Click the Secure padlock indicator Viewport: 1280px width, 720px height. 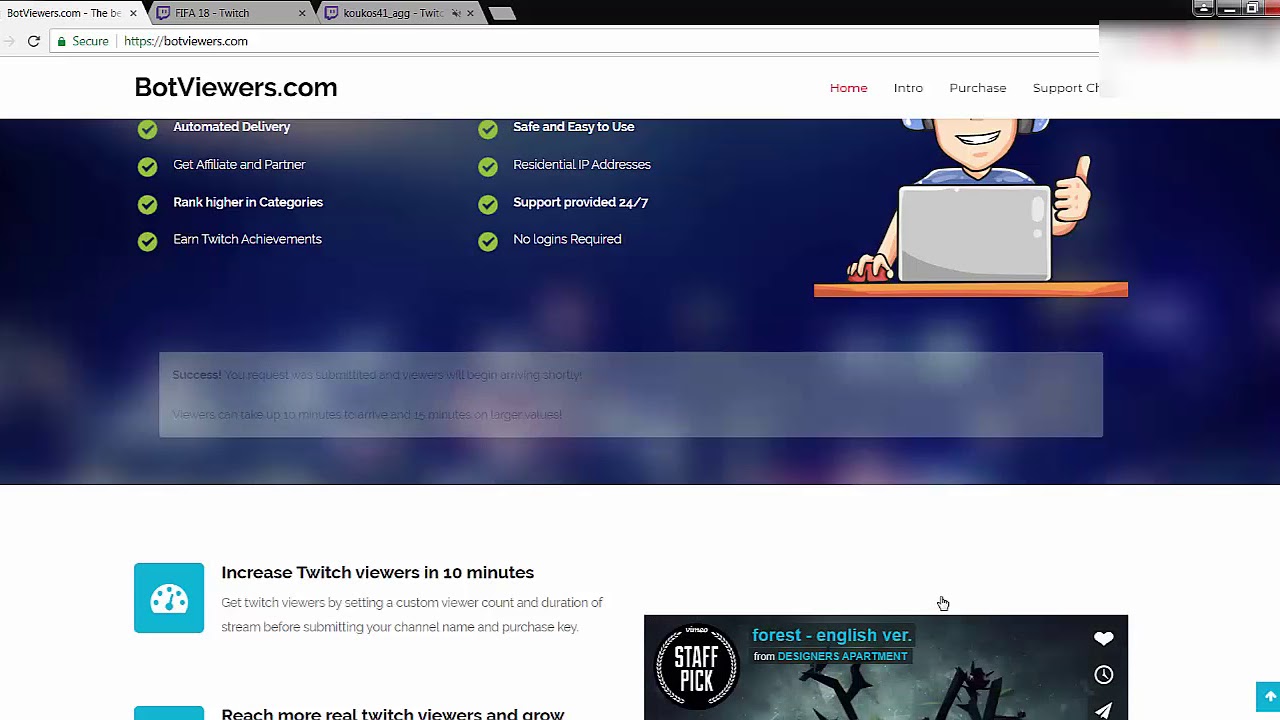pyautogui.click(x=83, y=41)
